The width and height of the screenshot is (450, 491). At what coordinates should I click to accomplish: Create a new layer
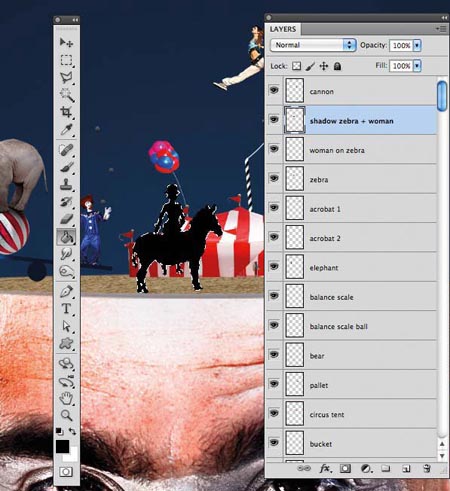pyautogui.click(x=406, y=469)
